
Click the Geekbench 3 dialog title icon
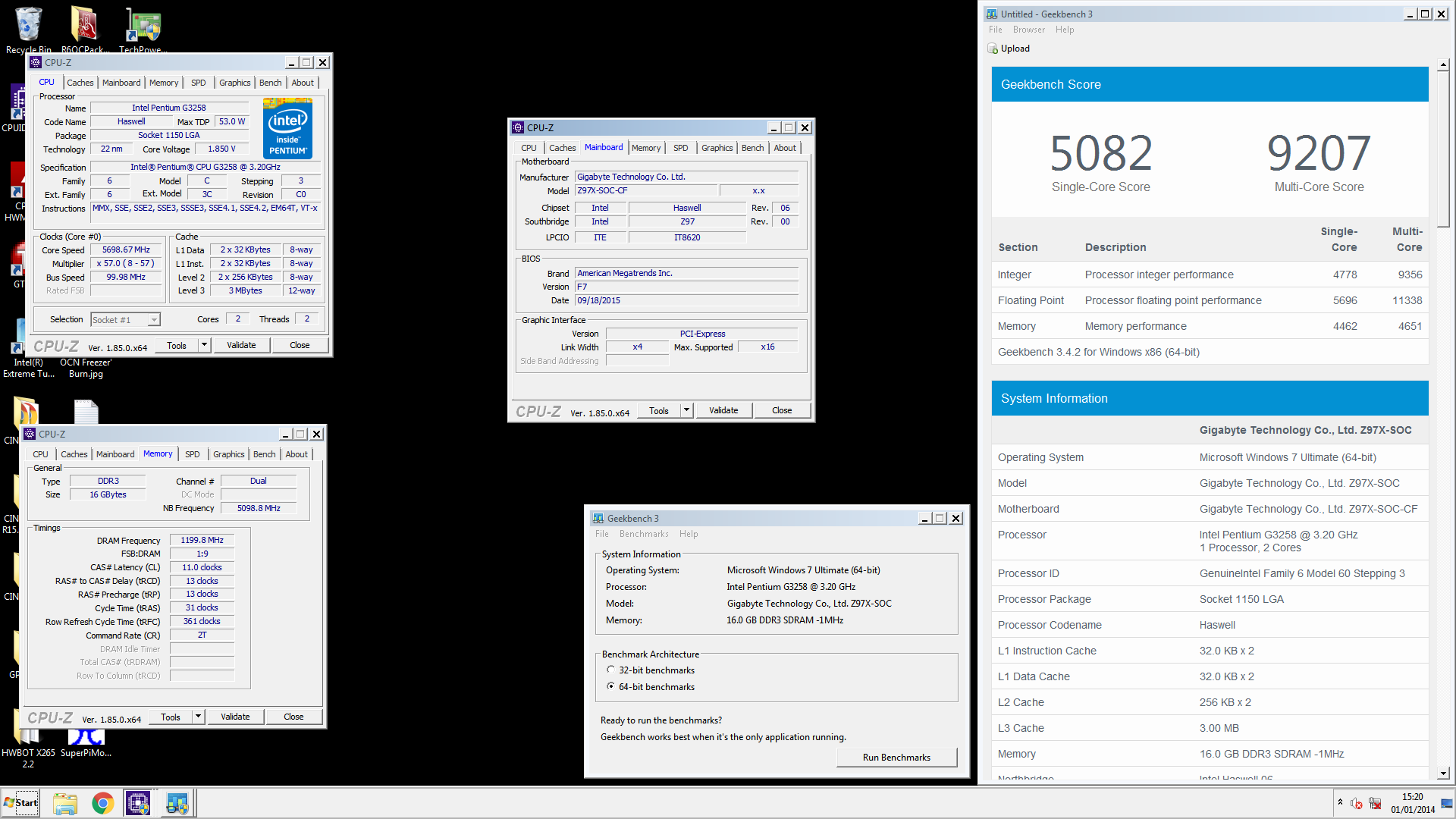[598, 519]
